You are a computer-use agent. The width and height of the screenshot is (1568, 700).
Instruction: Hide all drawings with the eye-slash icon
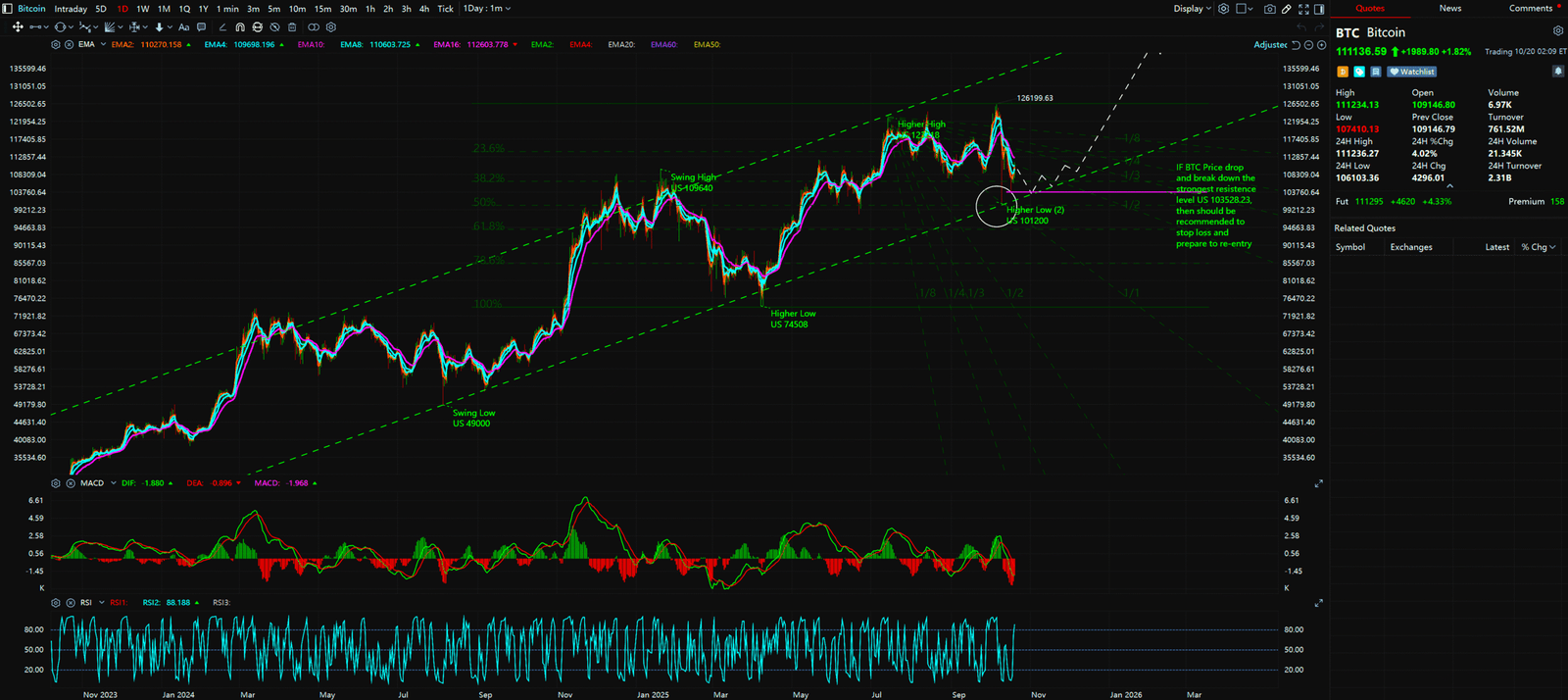(274, 27)
